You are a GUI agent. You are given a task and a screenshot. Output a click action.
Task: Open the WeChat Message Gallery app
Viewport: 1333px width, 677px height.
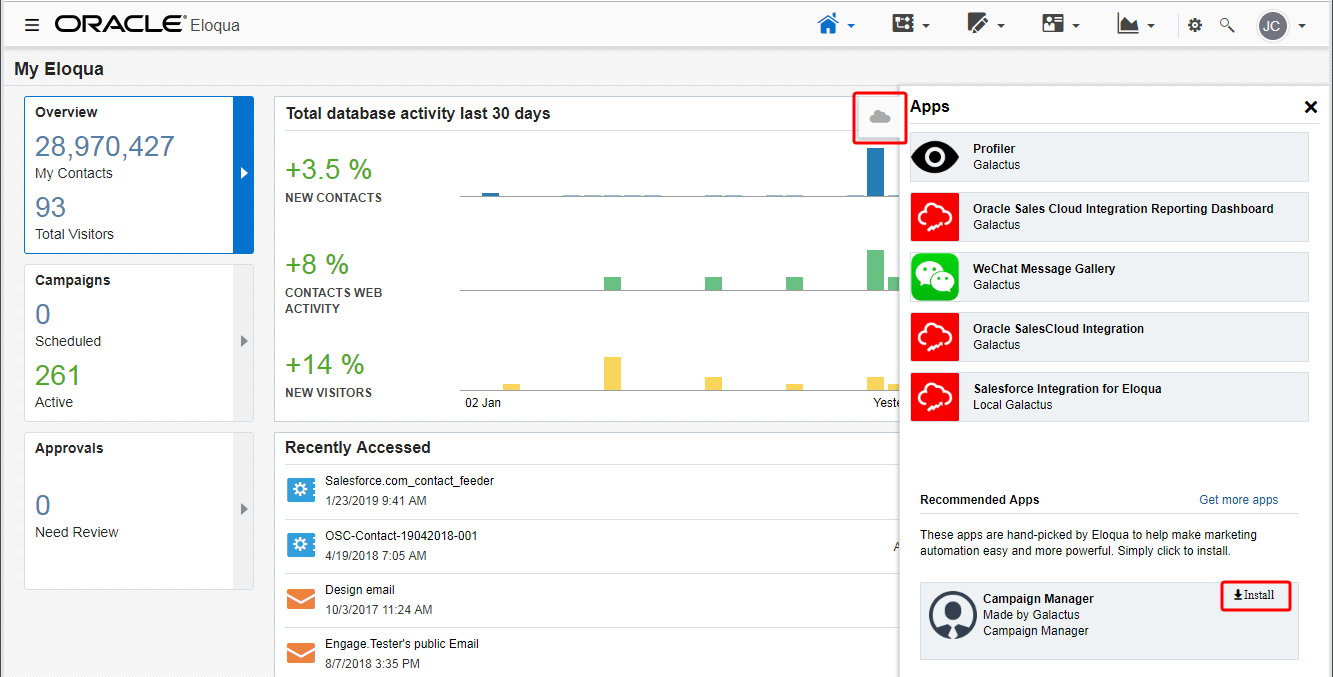1109,277
